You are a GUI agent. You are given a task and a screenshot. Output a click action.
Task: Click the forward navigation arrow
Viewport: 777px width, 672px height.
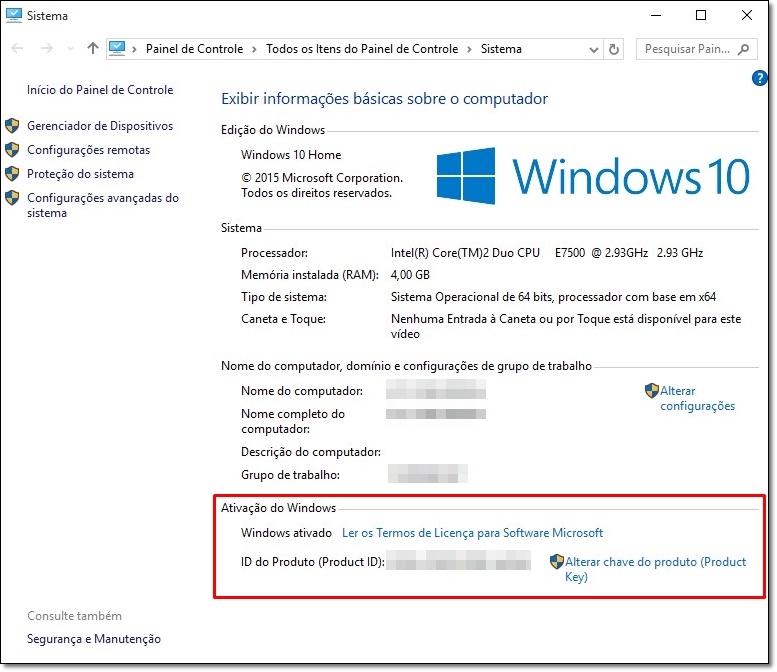pyautogui.click(x=47, y=49)
